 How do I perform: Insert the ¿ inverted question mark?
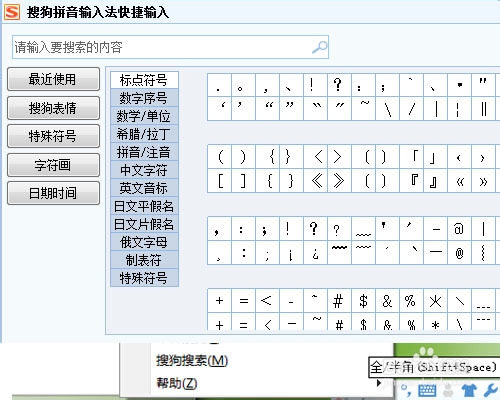(x=315, y=253)
